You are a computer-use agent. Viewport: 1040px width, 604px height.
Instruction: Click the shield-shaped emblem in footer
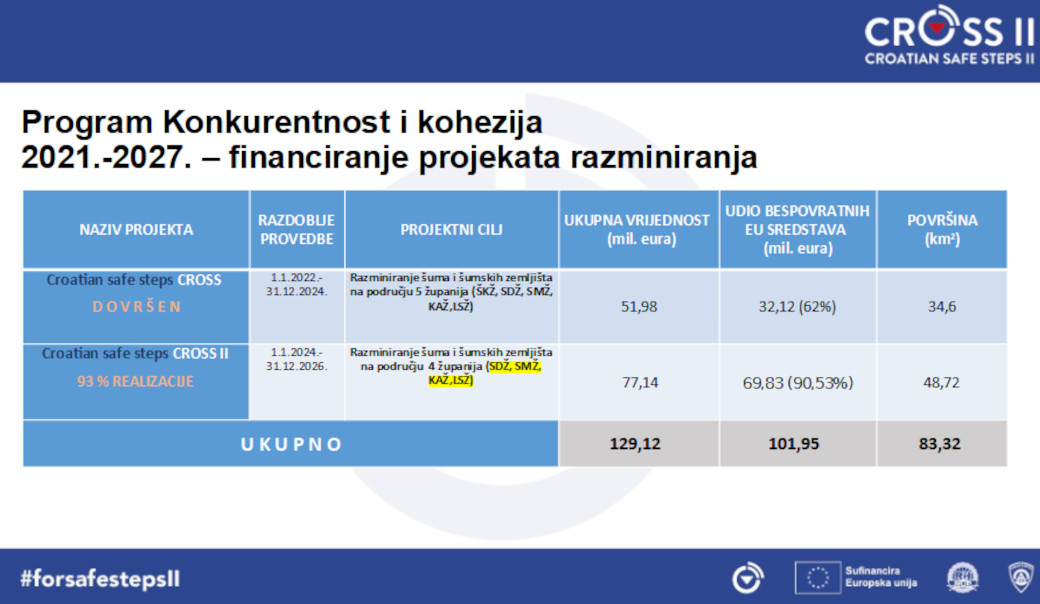click(1021, 577)
